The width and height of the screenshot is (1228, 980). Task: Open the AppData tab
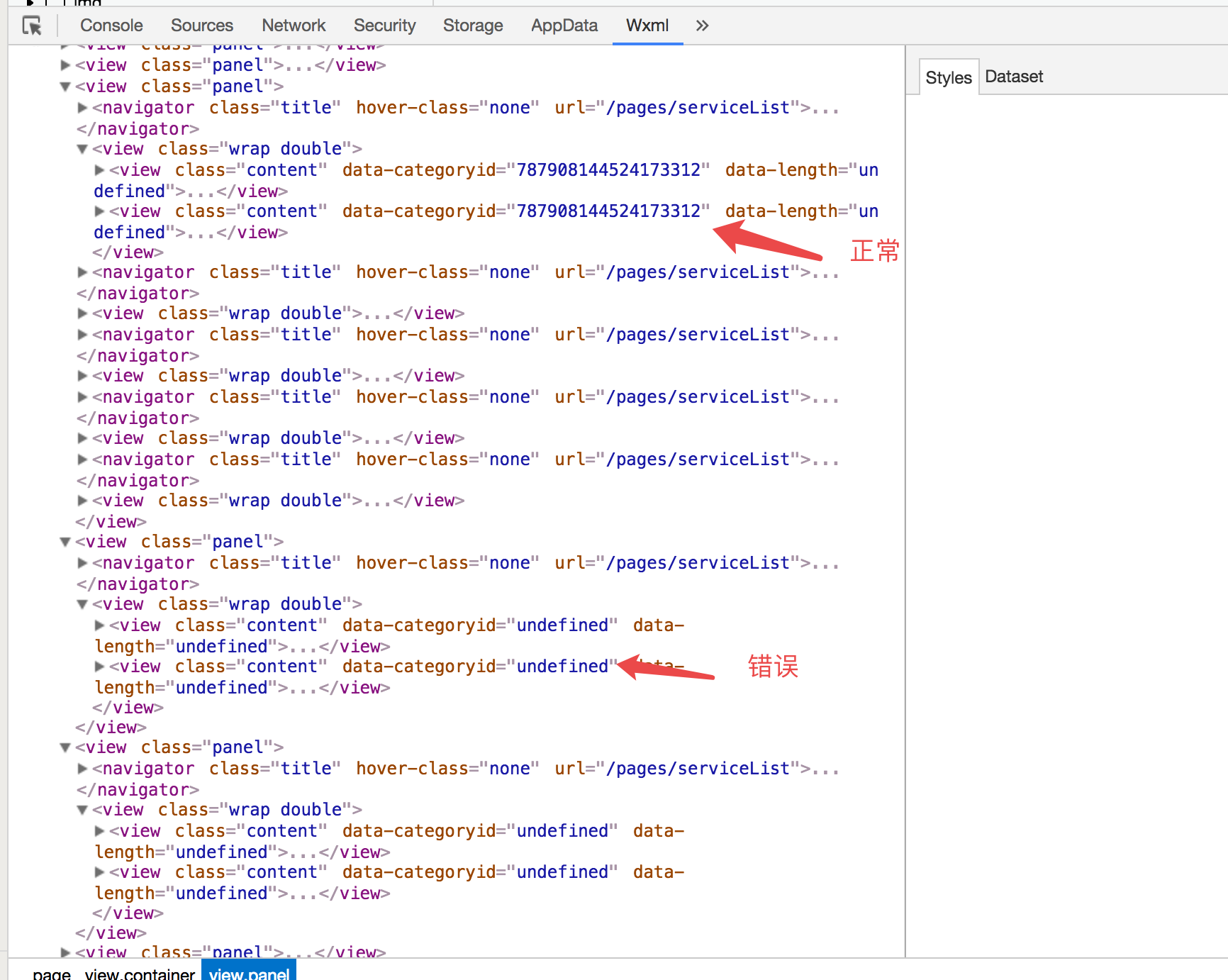pyautogui.click(x=564, y=26)
